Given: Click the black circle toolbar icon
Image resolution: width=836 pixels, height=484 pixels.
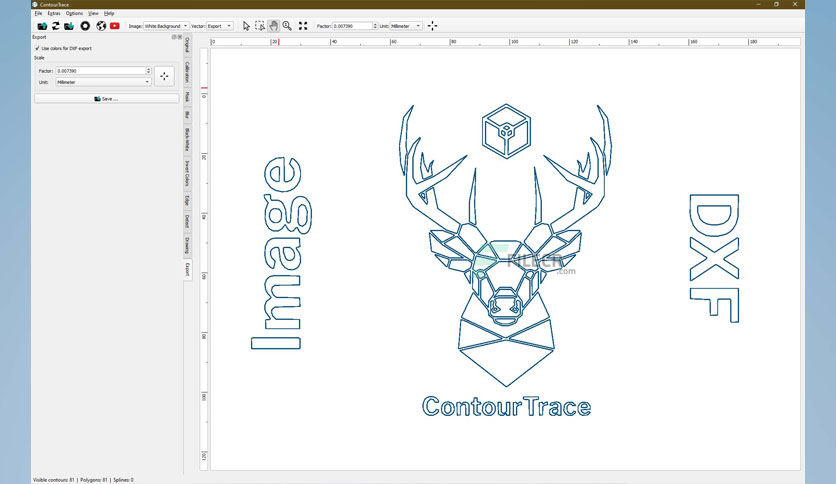Looking at the screenshot, I should (x=85, y=26).
